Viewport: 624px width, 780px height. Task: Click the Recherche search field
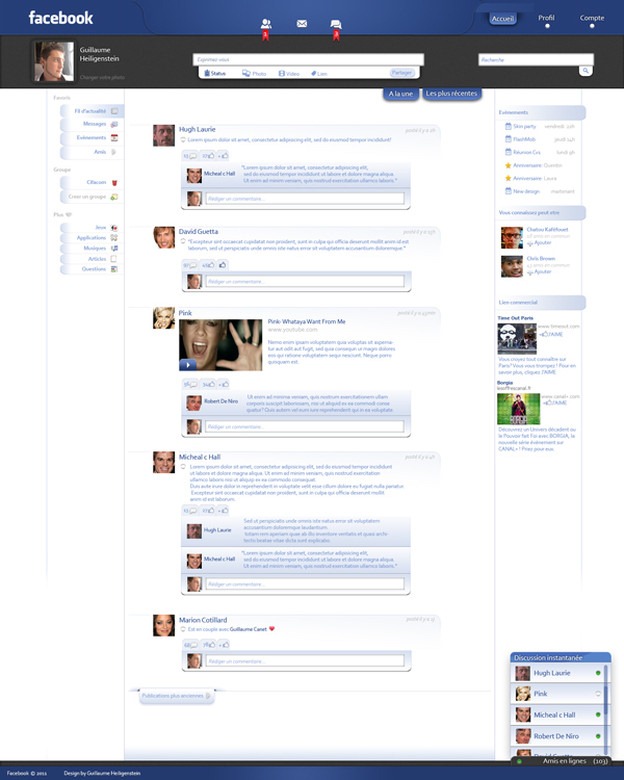coord(536,60)
